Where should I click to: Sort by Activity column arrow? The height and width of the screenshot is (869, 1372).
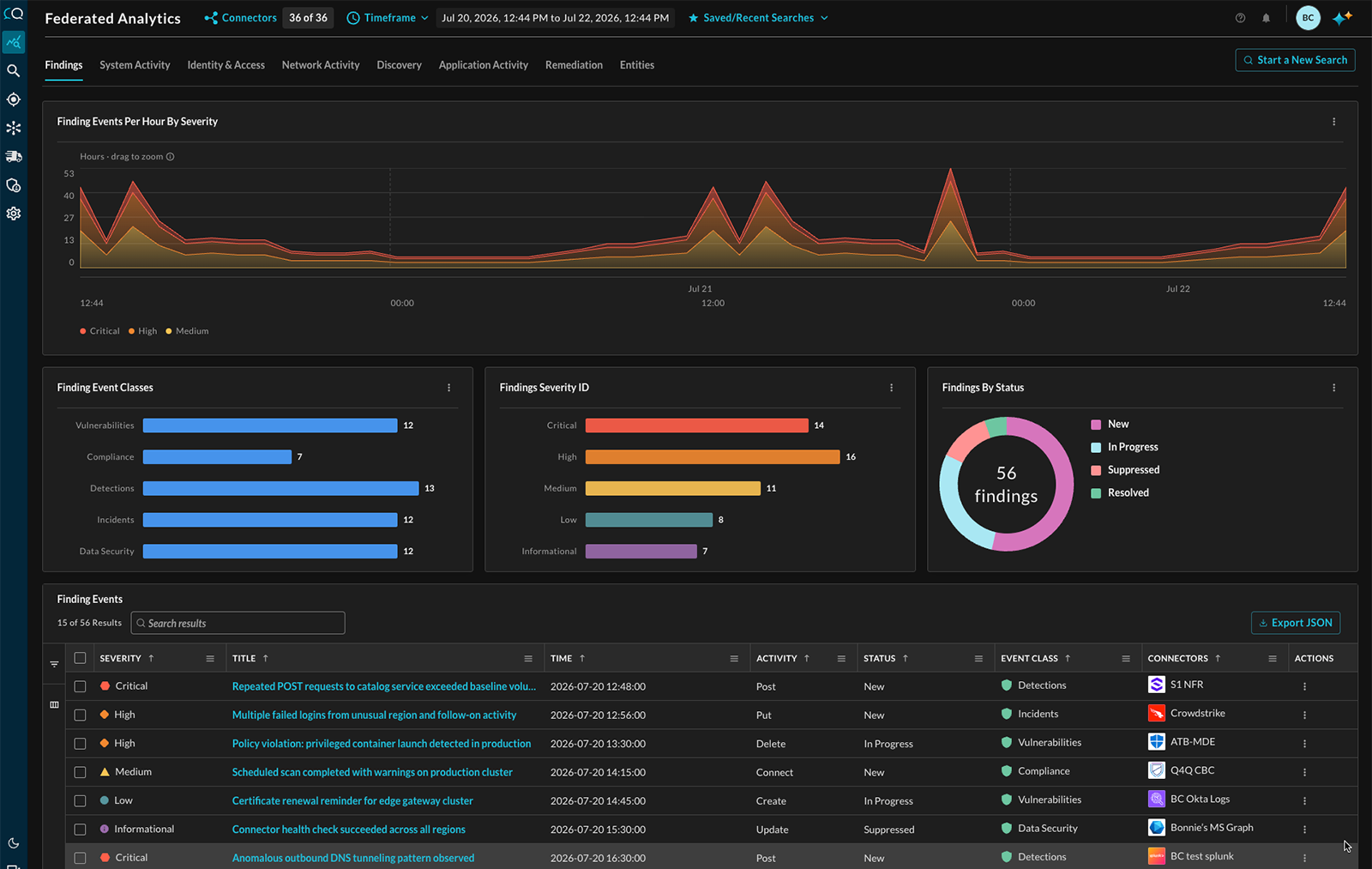(x=807, y=659)
